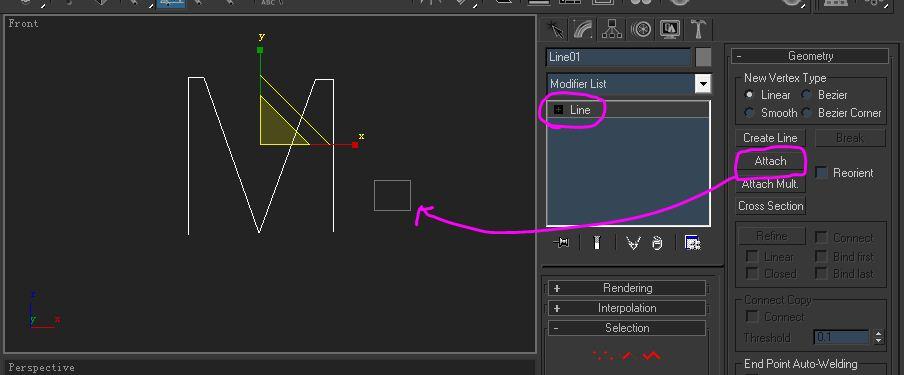Open the Utilities hammer tab
The height and width of the screenshot is (375, 904).
[698, 29]
